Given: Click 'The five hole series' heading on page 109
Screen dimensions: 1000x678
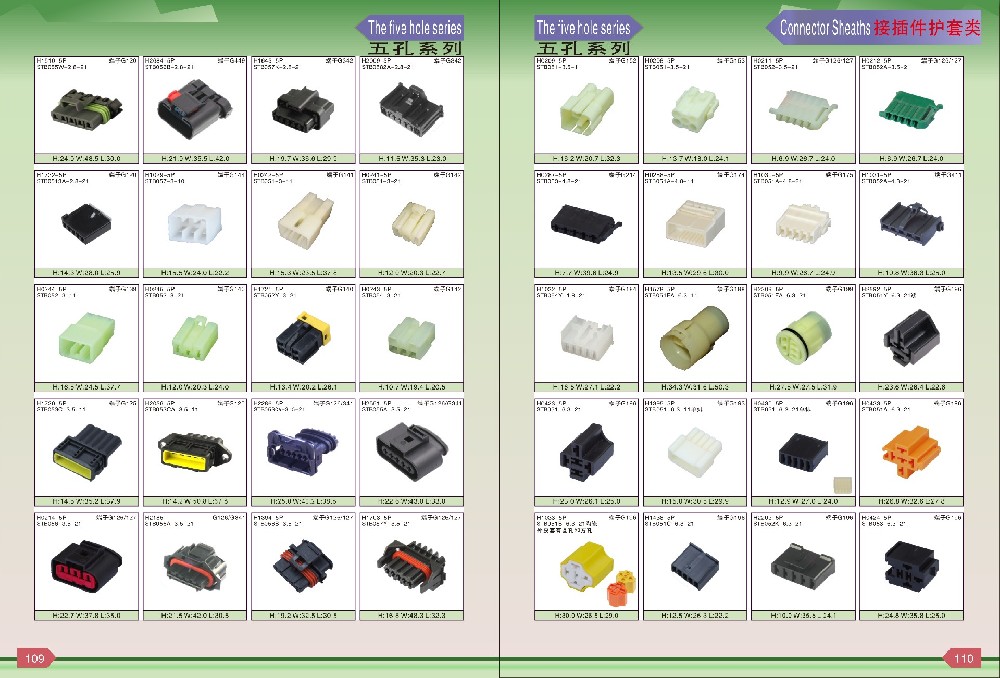Looking at the screenshot, I should 415,27.
